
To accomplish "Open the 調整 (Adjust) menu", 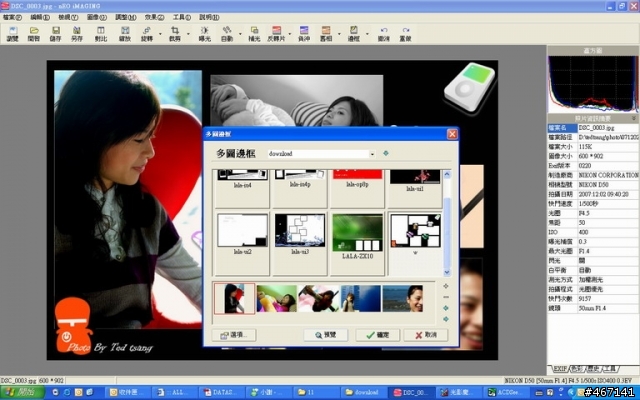I will [125, 17].
